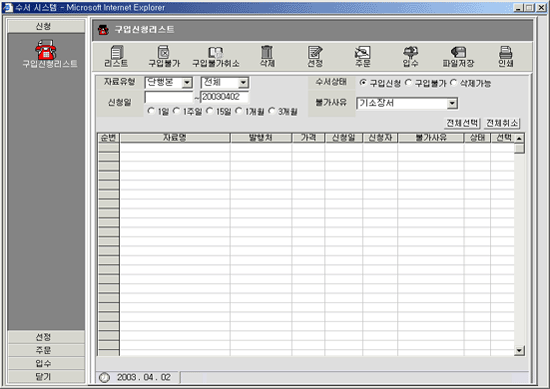This screenshot has width=550, height=389.
Task: Expand the 전체 dropdown list
Action: coord(243,83)
